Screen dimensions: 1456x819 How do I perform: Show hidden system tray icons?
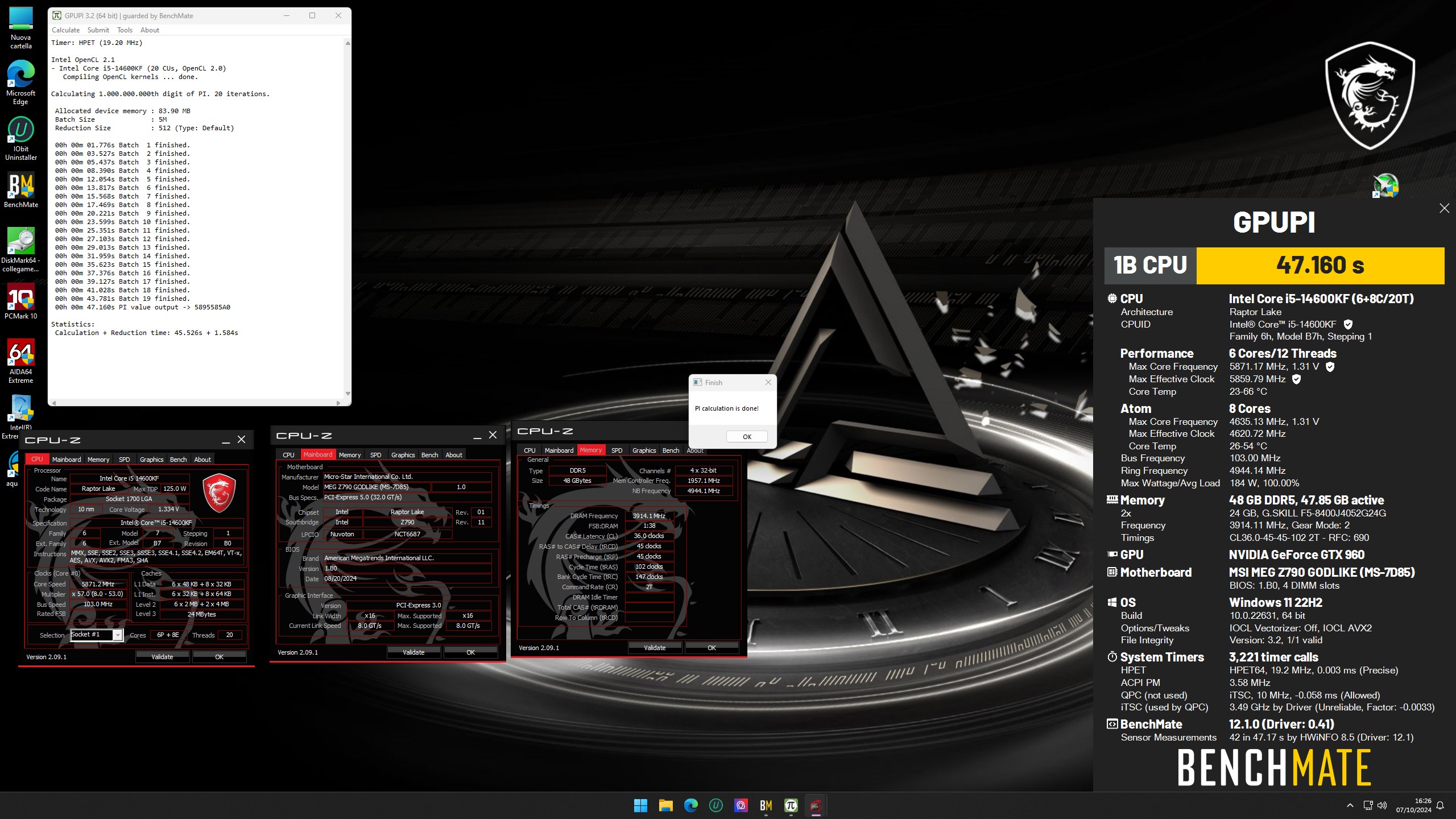click(1350, 805)
